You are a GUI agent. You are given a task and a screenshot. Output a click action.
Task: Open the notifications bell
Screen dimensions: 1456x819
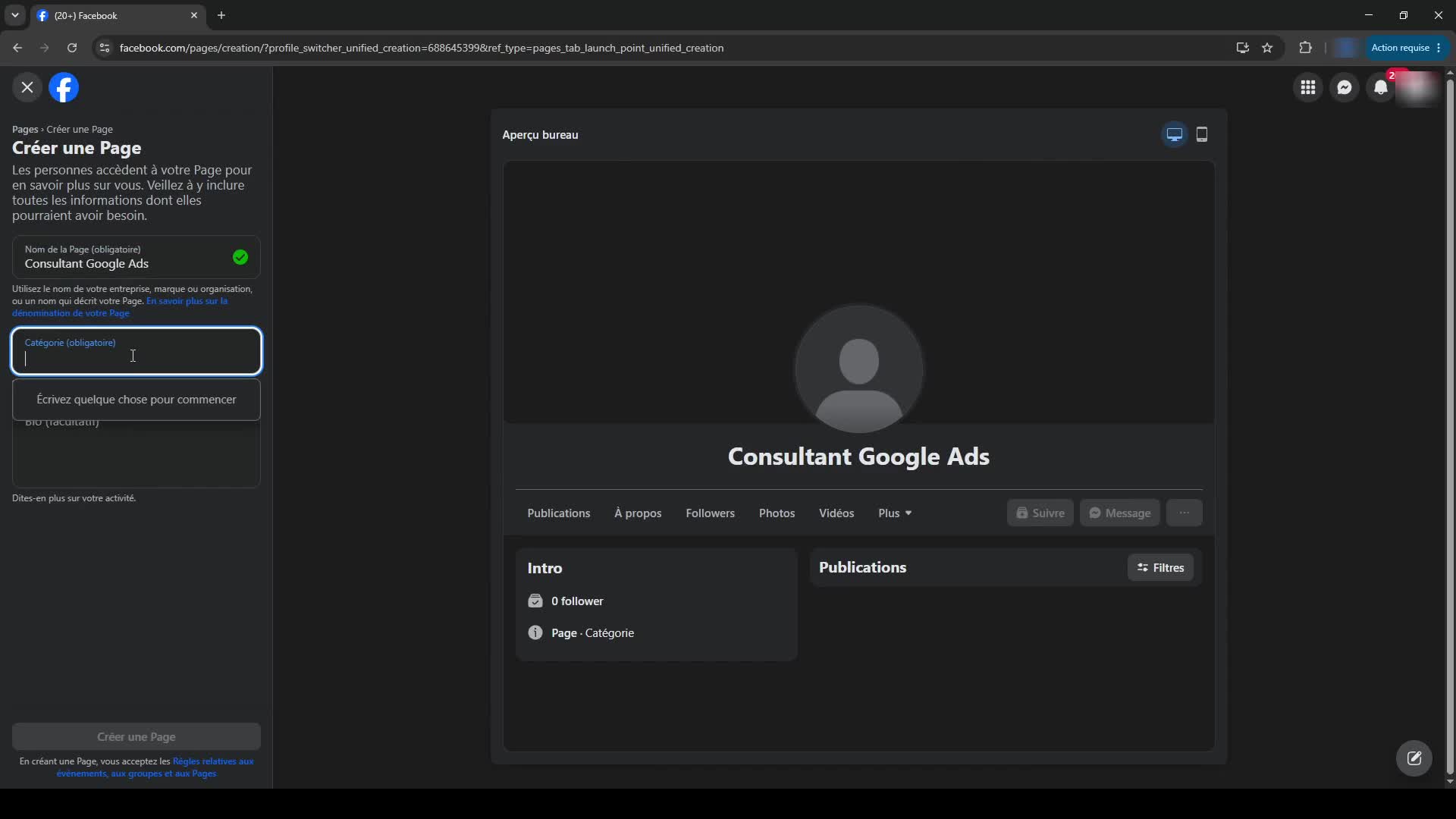1381,88
